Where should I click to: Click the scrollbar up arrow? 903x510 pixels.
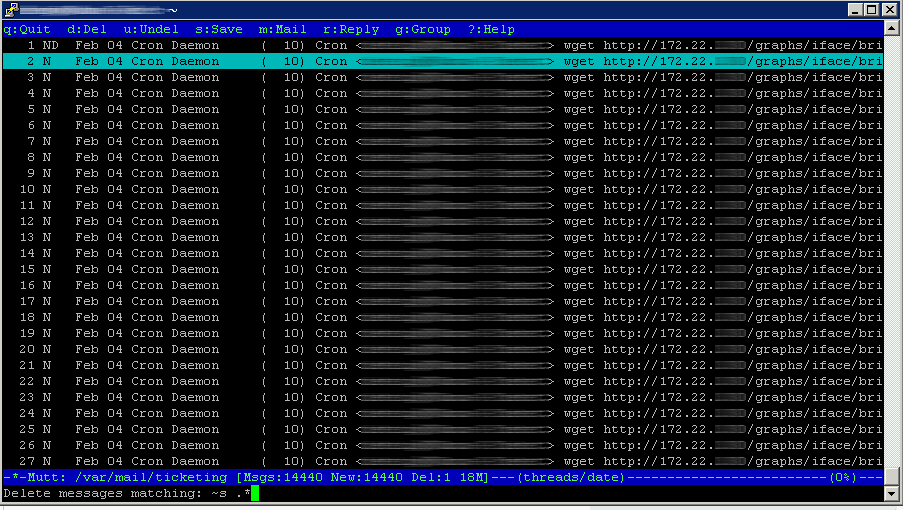click(x=891, y=28)
